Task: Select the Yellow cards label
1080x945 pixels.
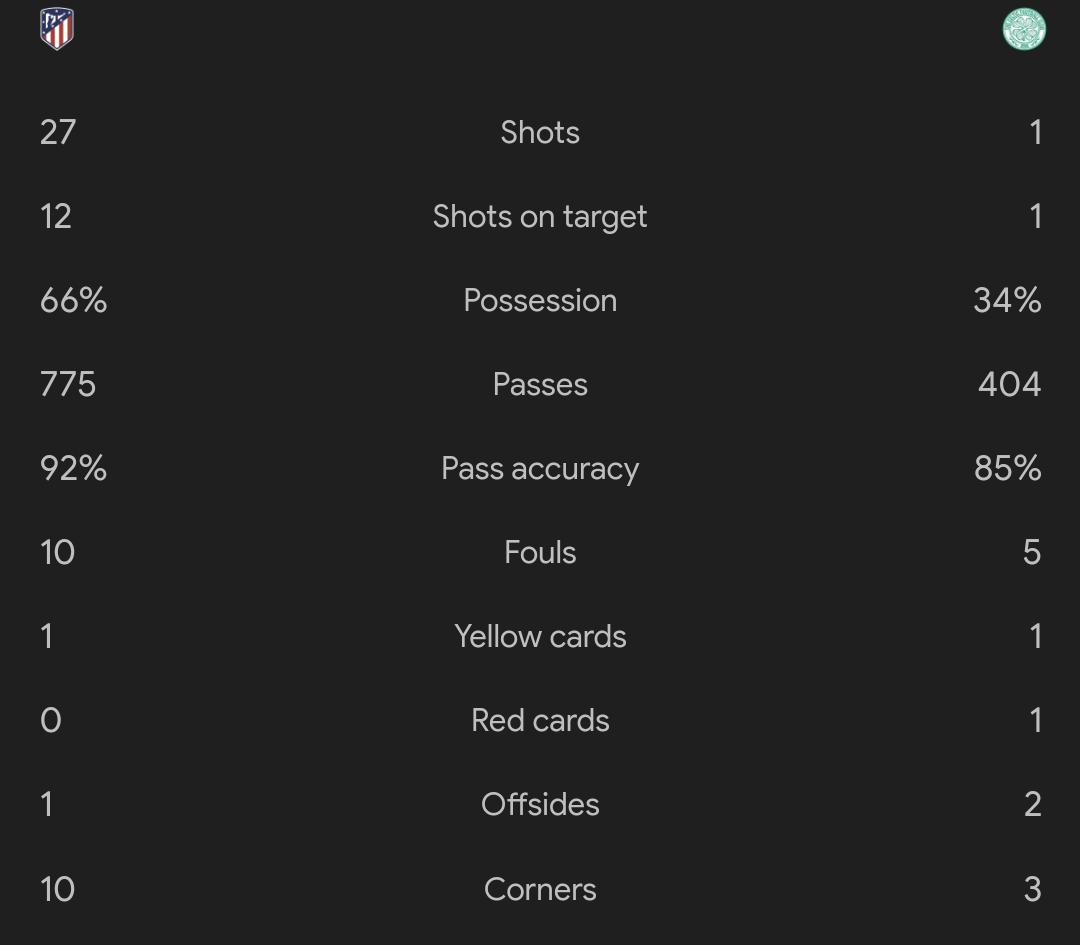Action: click(x=540, y=636)
